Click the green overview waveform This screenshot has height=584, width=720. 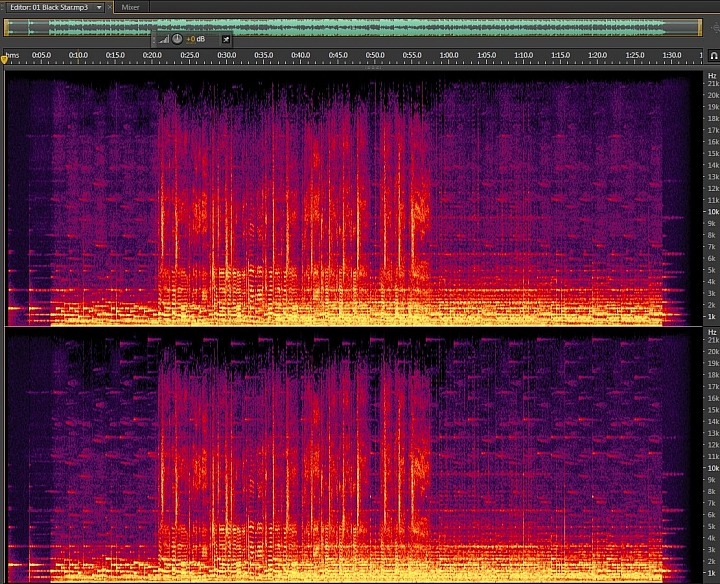353,28
